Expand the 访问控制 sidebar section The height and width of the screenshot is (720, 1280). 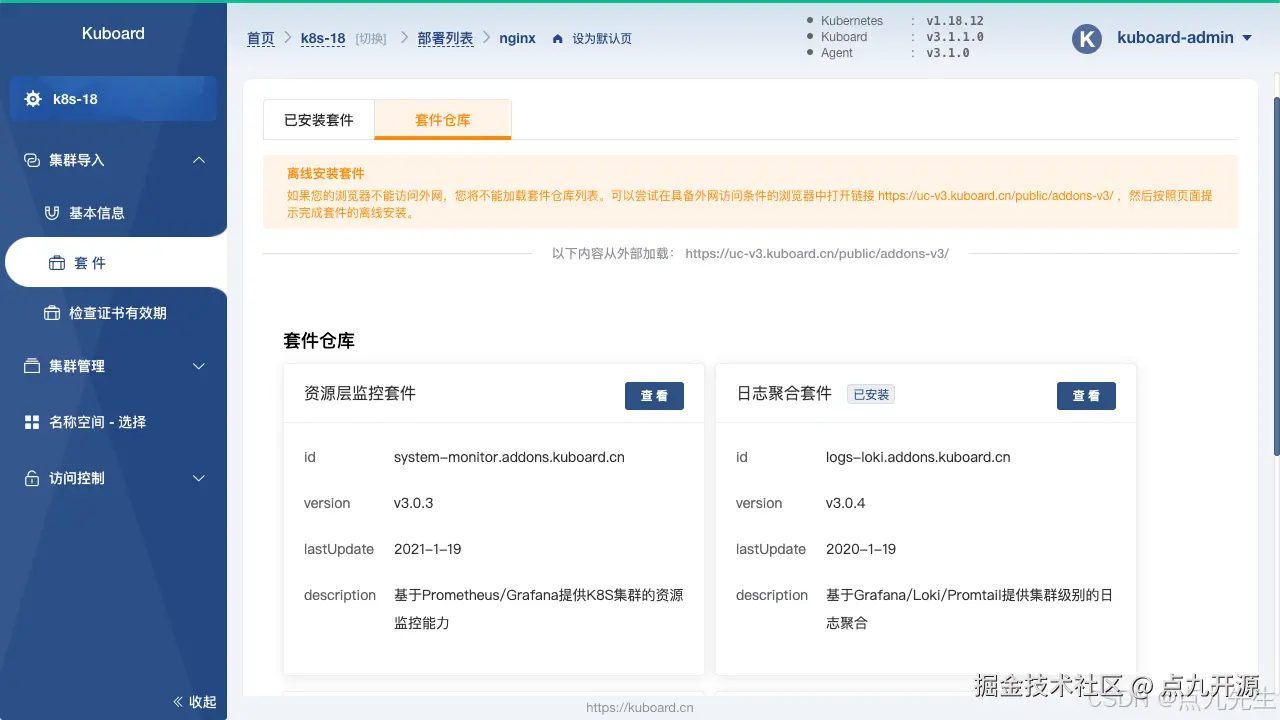click(x=198, y=478)
